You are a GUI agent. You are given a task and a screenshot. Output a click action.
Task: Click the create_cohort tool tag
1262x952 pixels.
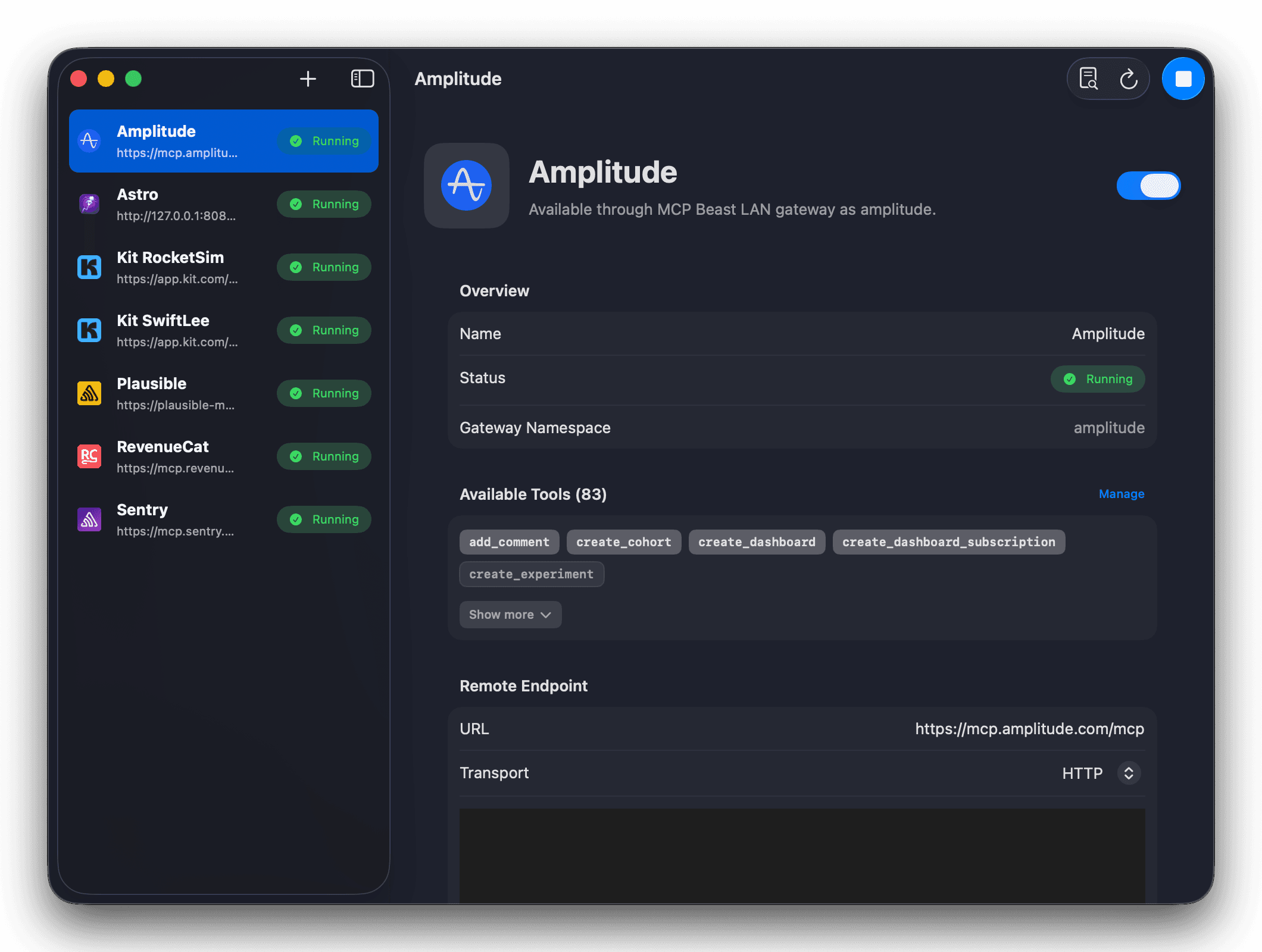coord(624,542)
